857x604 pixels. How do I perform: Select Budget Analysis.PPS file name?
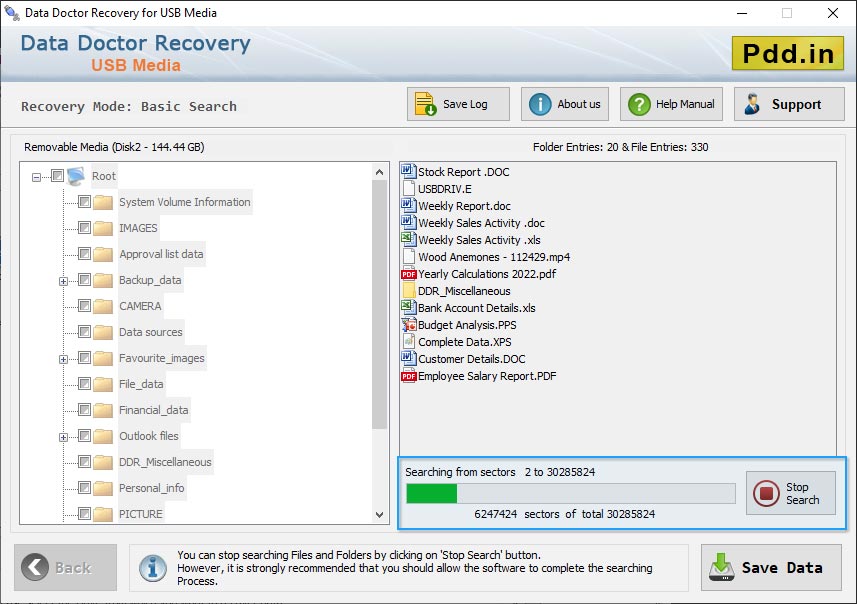coord(467,325)
